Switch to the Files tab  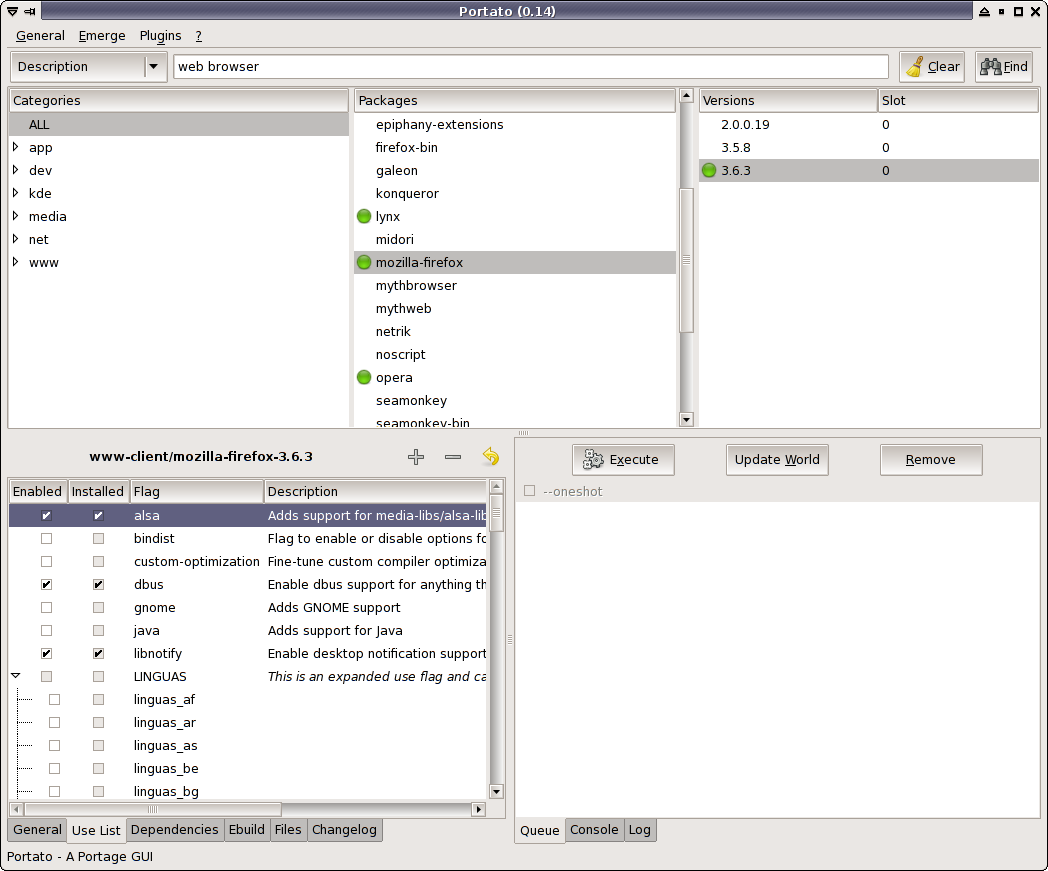(x=288, y=830)
